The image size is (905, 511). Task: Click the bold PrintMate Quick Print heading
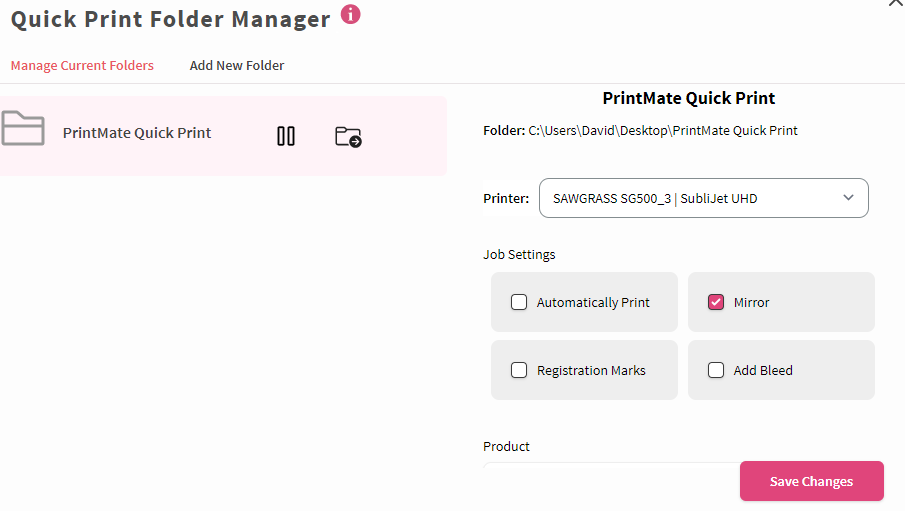[x=689, y=98]
